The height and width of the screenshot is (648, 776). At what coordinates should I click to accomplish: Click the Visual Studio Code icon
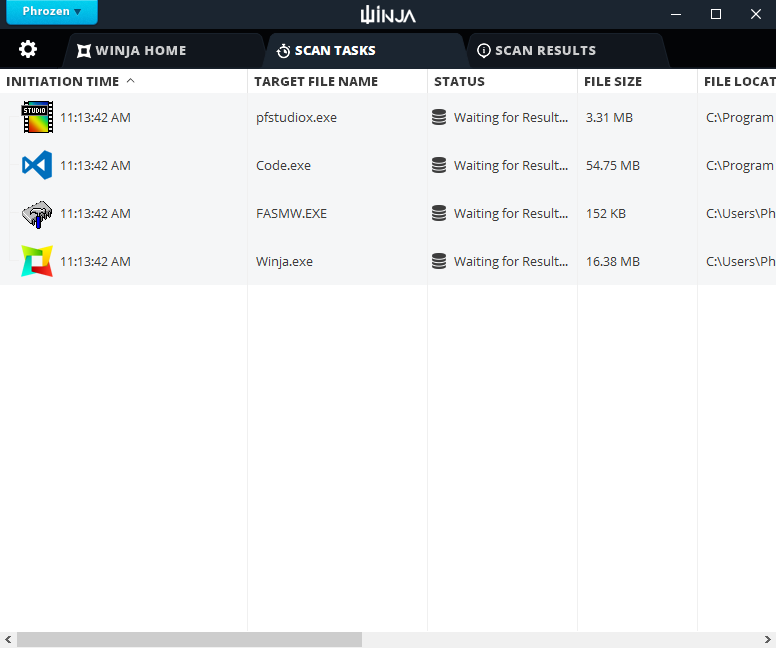point(37,165)
